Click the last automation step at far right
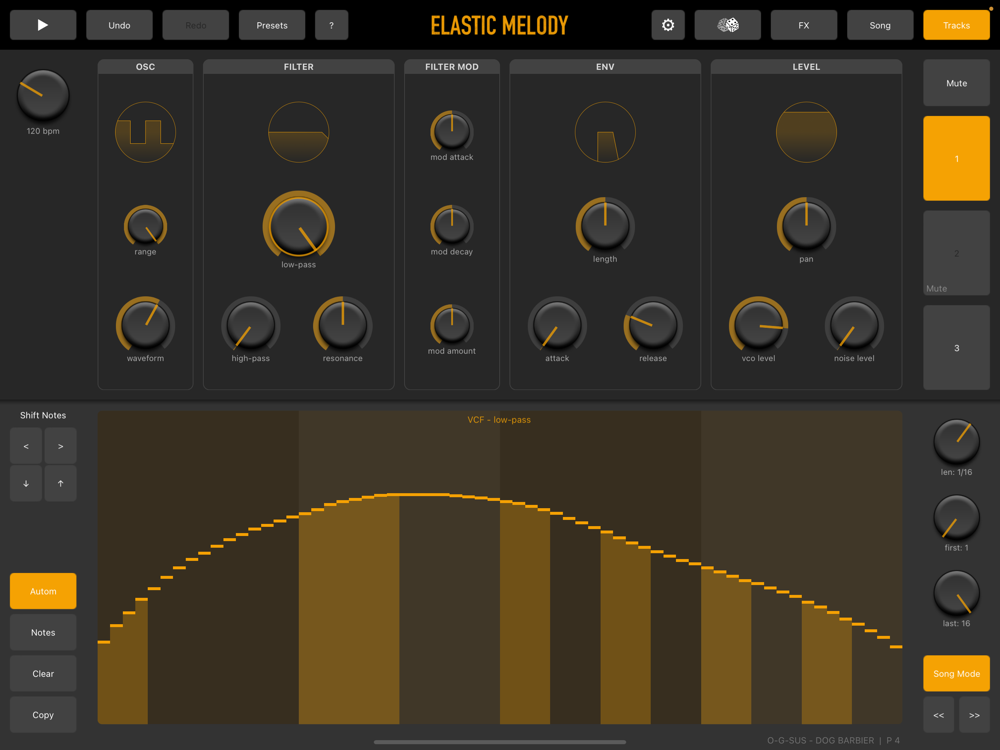The height and width of the screenshot is (750, 1000). [896, 647]
